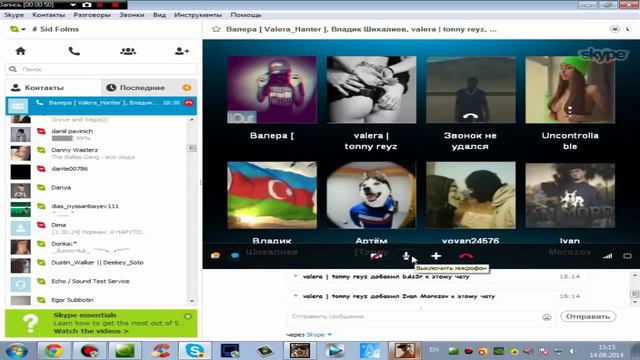Screen dimensions: 640x360
Task: Open the Разговоры menu
Action: click(x=92, y=15)
